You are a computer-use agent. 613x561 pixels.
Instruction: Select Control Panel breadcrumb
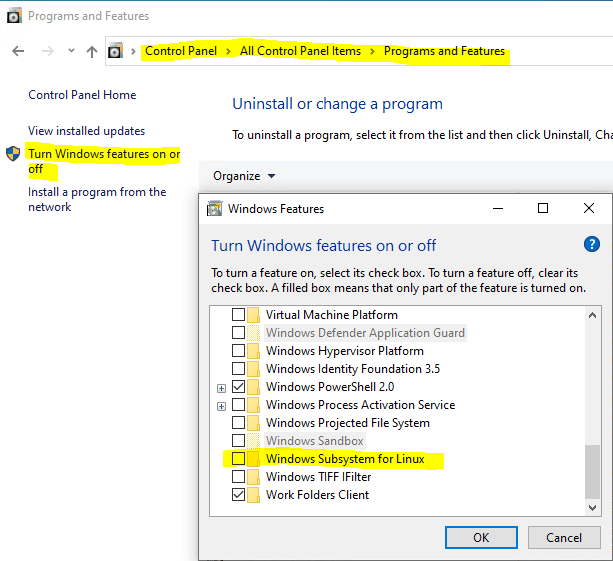click(181, 51)
